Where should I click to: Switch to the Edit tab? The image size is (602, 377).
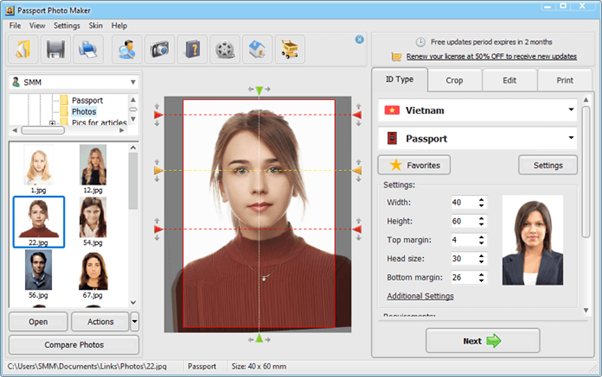(x=509, y=80)
